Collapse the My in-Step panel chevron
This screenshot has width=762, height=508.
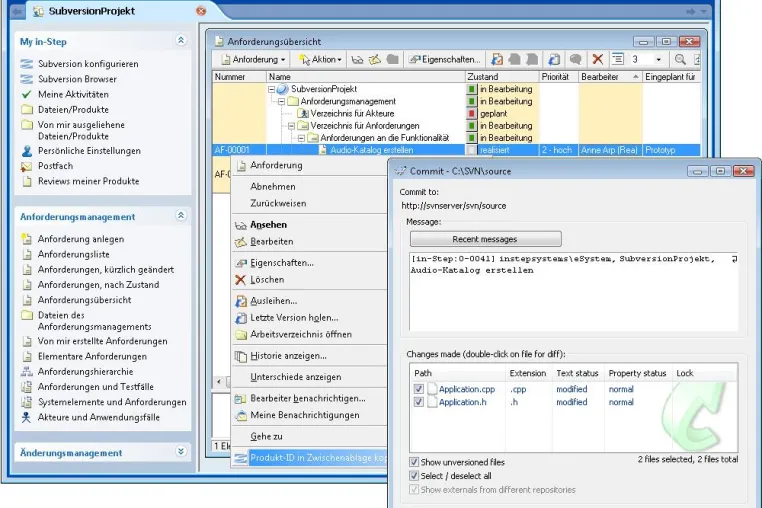click(x=181, y=40)
